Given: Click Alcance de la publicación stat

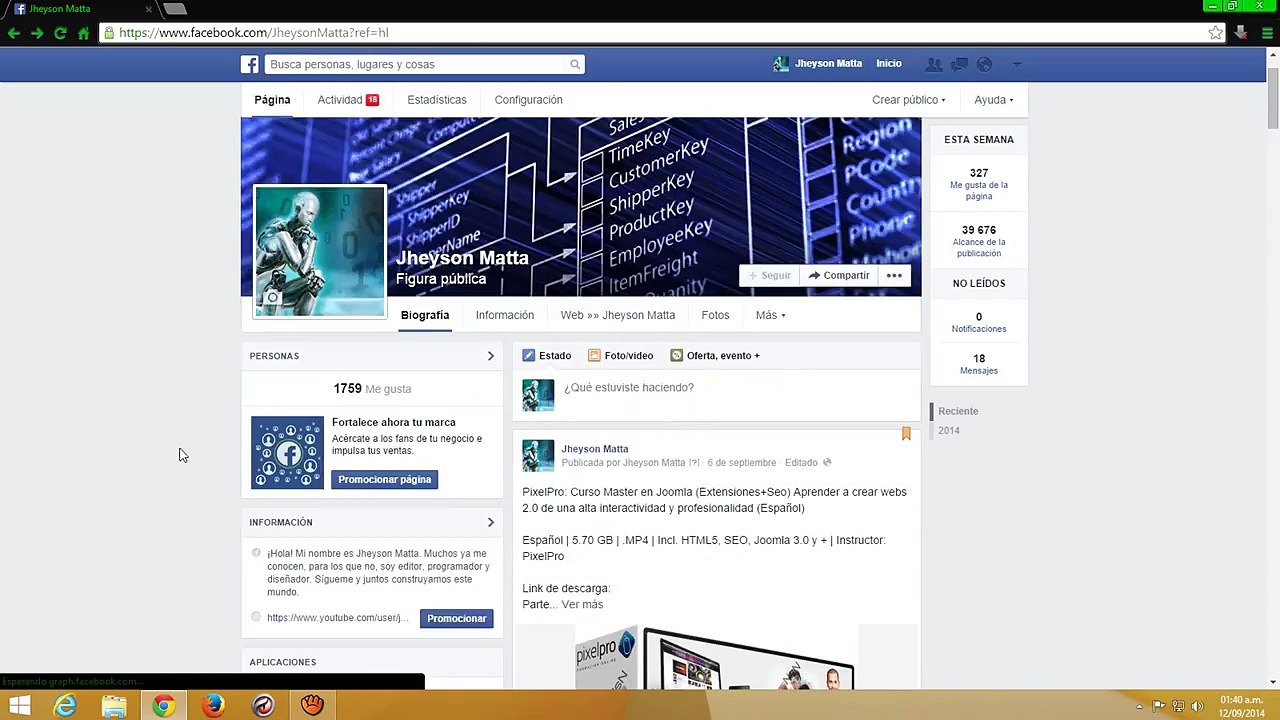Looking at the screenshot, I should point(979,241).
